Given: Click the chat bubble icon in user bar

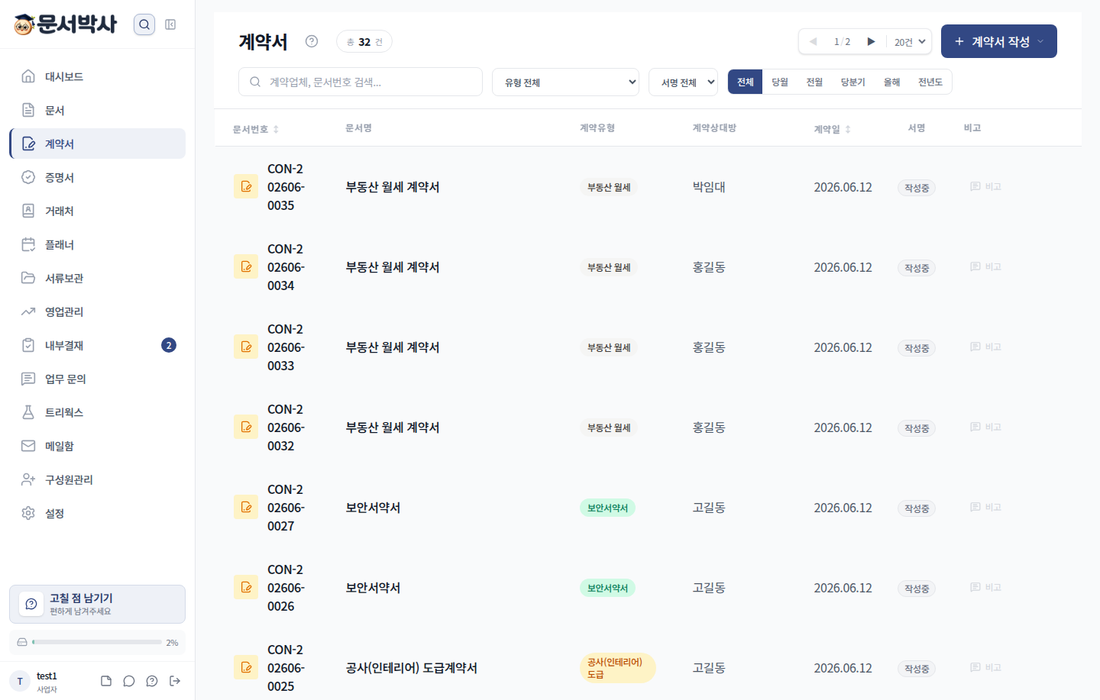Looking at the screenshot, I should click(129, 681).
